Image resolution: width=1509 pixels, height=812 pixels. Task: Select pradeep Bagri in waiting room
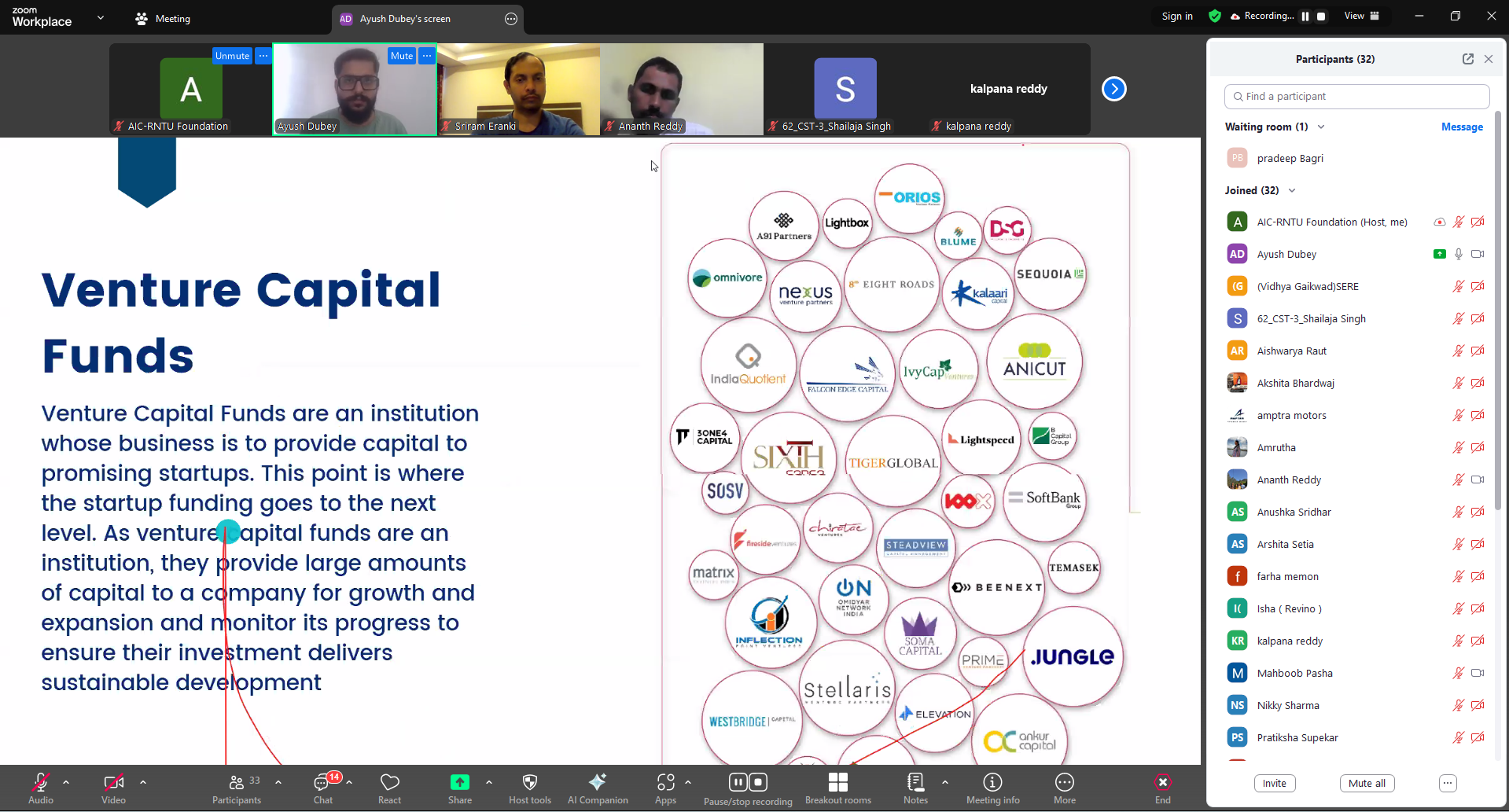click(1356, 158)
